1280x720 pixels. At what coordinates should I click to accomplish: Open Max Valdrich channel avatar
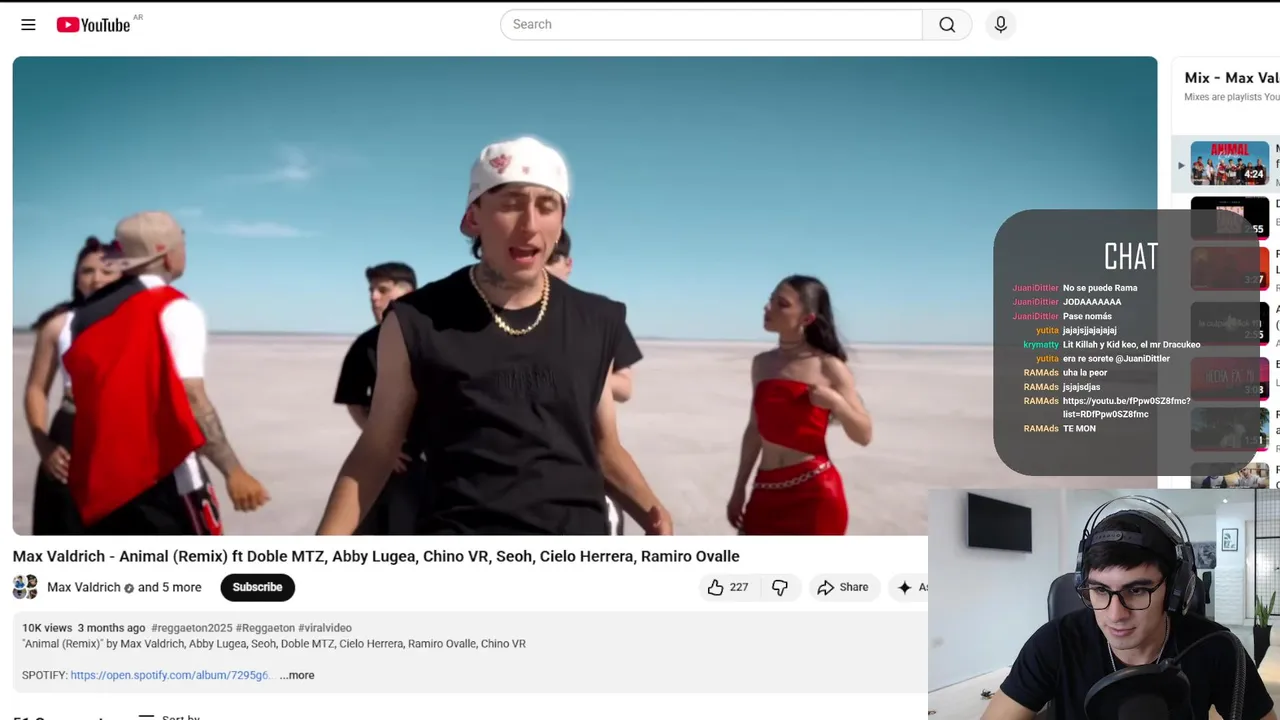click(25, 587)
